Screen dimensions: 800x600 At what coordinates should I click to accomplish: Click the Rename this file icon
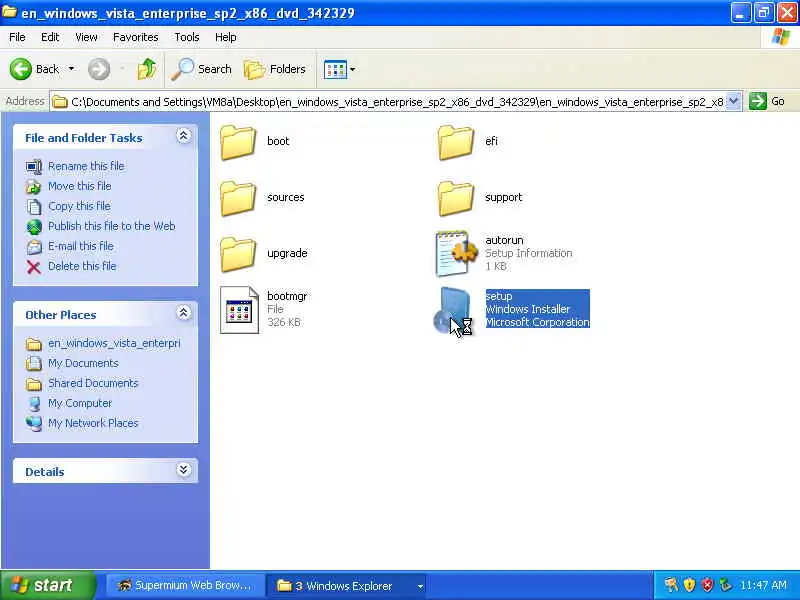point(34,167)
